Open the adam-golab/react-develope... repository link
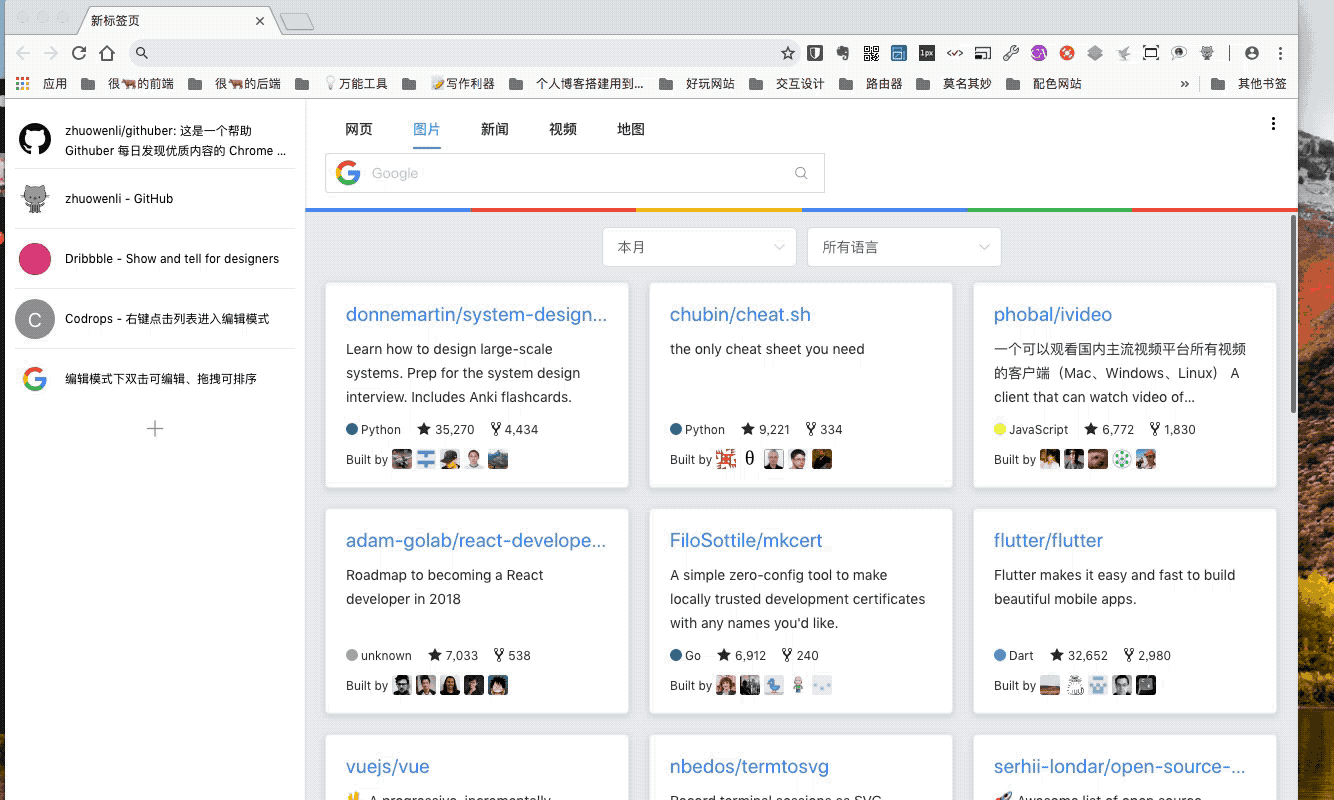 point(476,541)
